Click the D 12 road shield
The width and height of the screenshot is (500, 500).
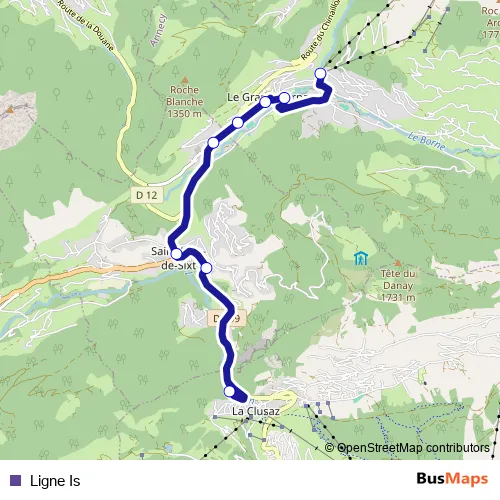[x=147, y=195]
